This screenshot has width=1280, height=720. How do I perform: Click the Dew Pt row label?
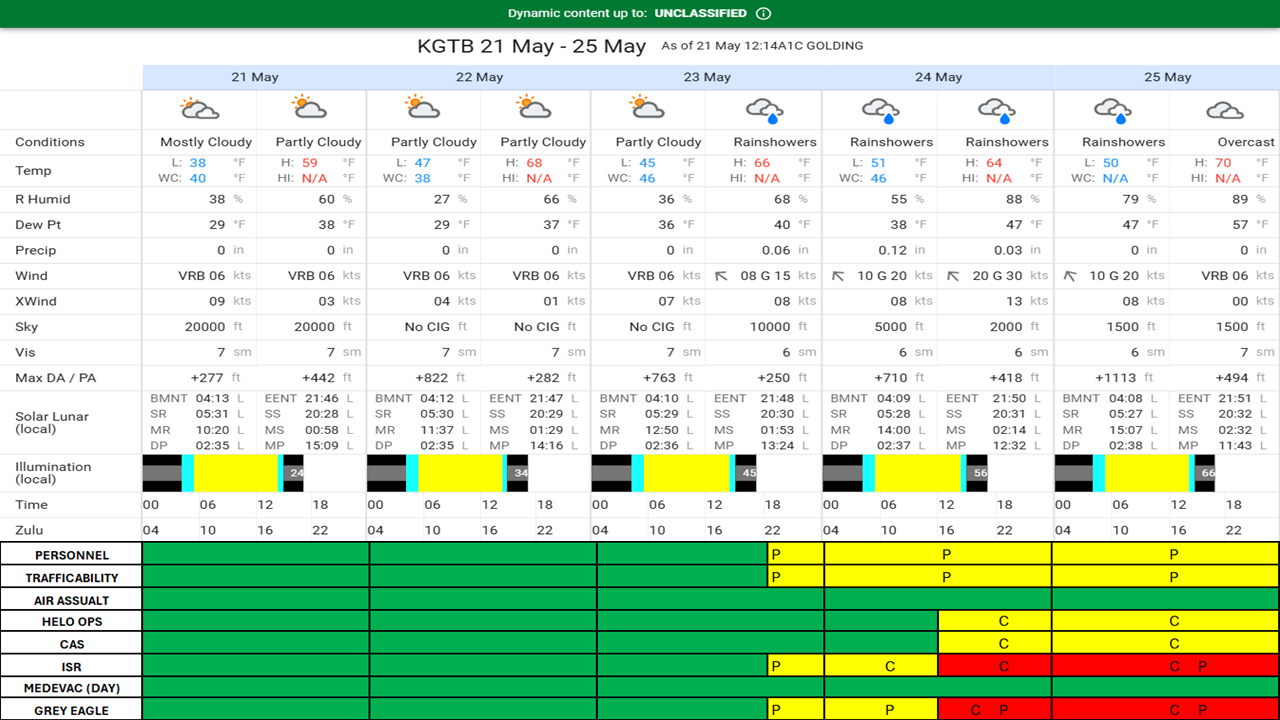[37, 225]
